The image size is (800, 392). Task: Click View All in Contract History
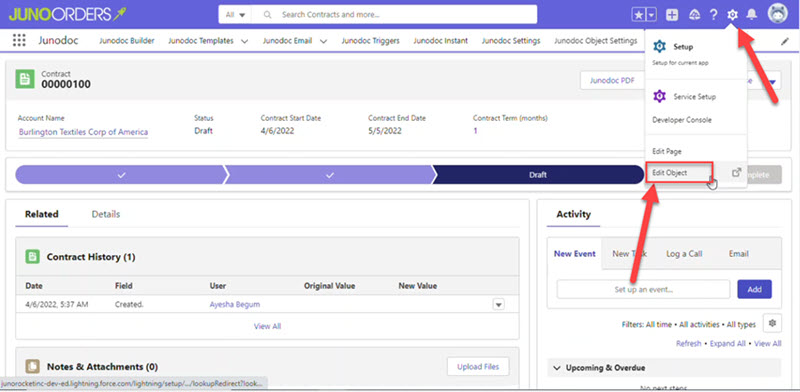(267, 326)
